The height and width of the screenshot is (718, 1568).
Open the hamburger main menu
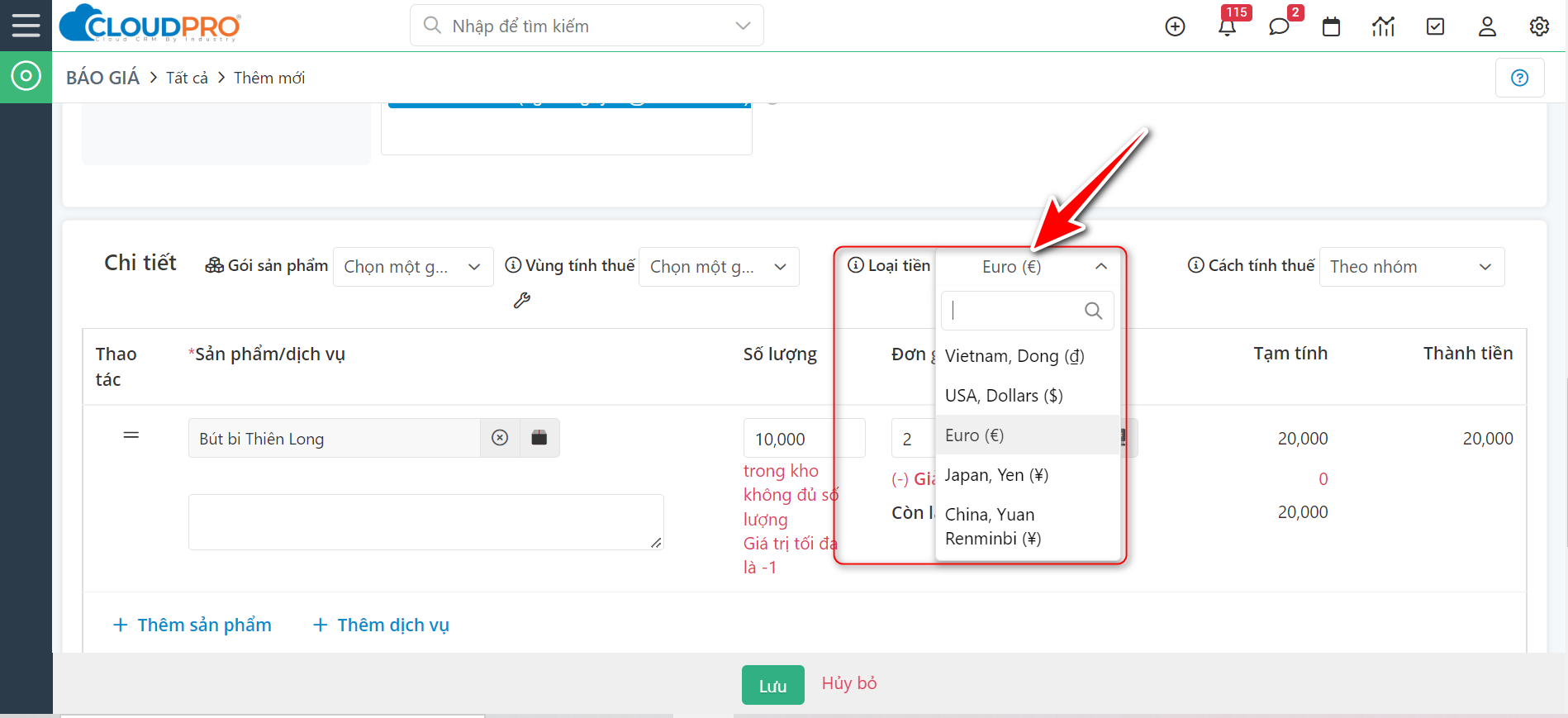[x=26, y=26]
